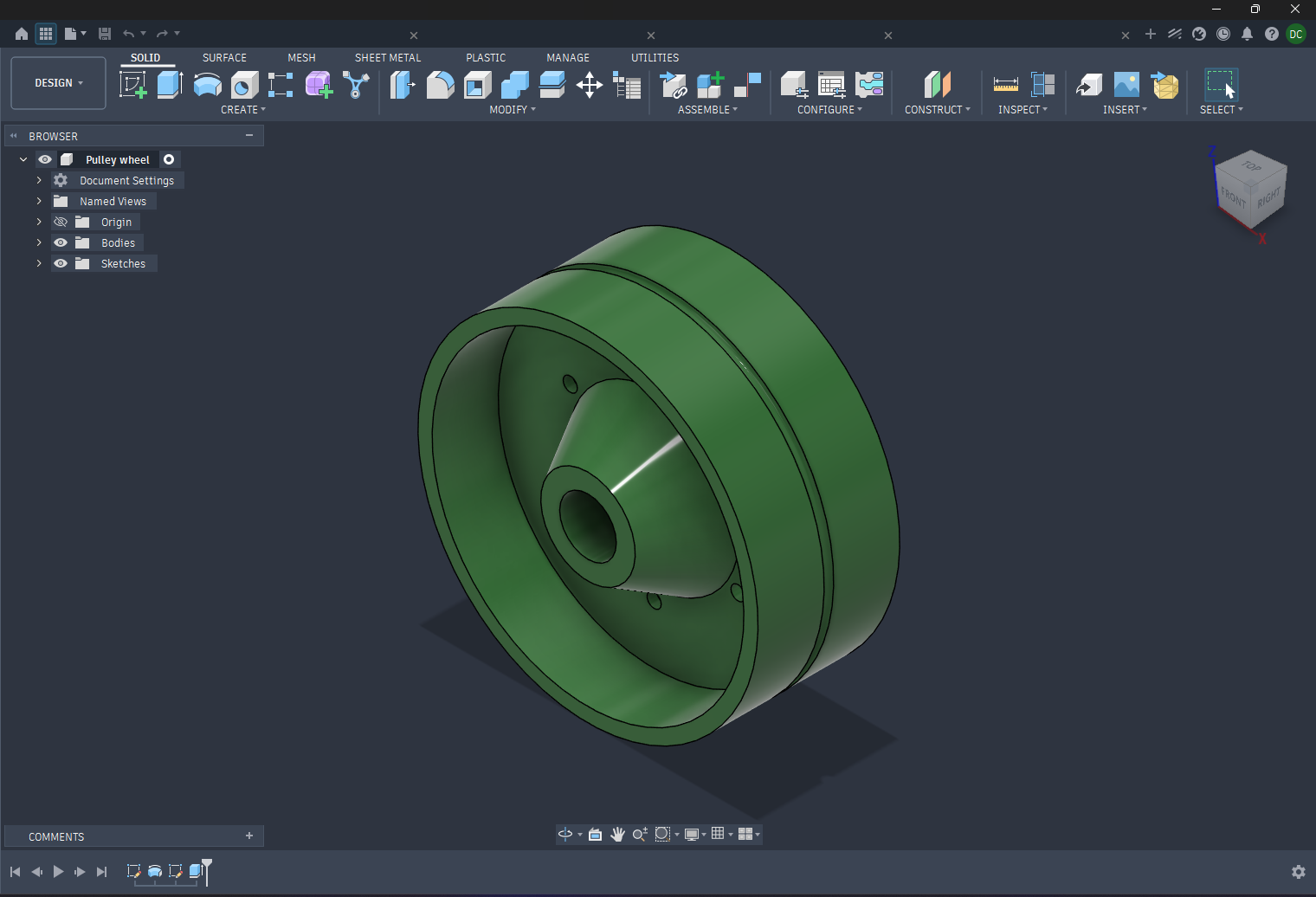
Task: Select the Hole tool
Action: coord(245,85)
